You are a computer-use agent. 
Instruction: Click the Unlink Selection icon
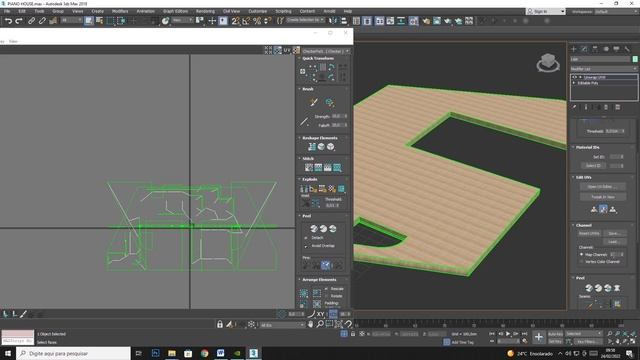pyautogui.click(x=42, y=21)
